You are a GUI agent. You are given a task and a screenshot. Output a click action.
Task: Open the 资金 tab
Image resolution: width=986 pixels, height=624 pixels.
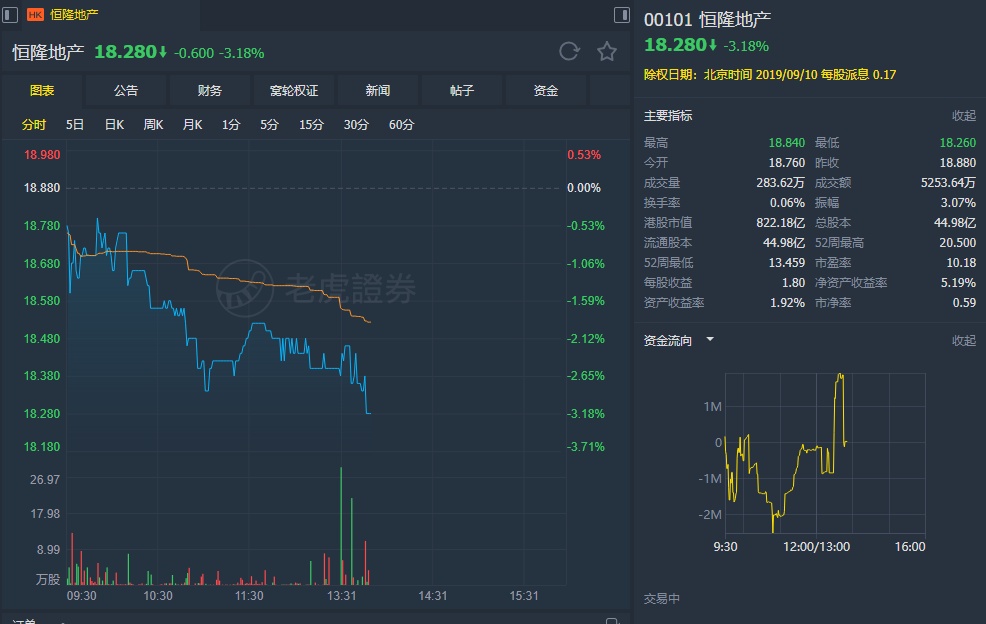point(546,91)
